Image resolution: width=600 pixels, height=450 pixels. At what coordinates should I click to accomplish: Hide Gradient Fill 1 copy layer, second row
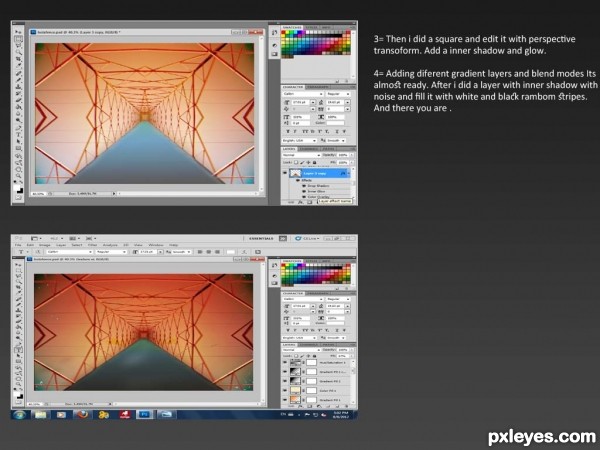tap(285, 372)
